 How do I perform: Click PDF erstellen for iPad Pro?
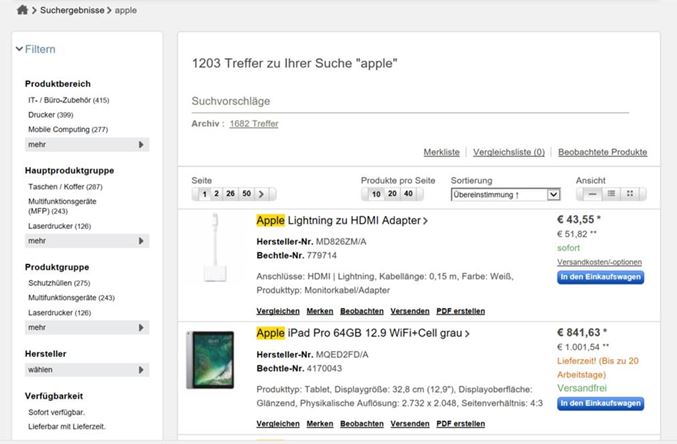tap(461, 424)
